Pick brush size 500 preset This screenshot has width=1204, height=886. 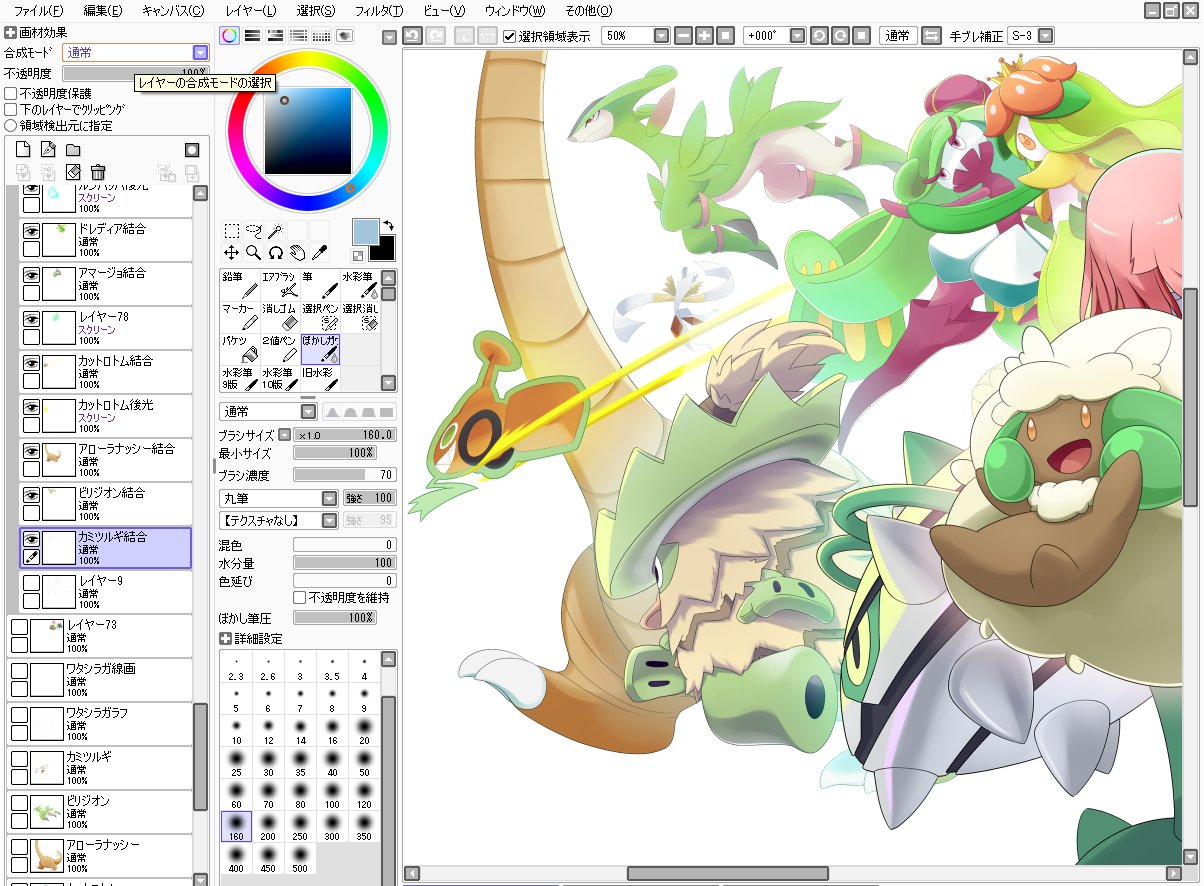(x=300, y=859)
